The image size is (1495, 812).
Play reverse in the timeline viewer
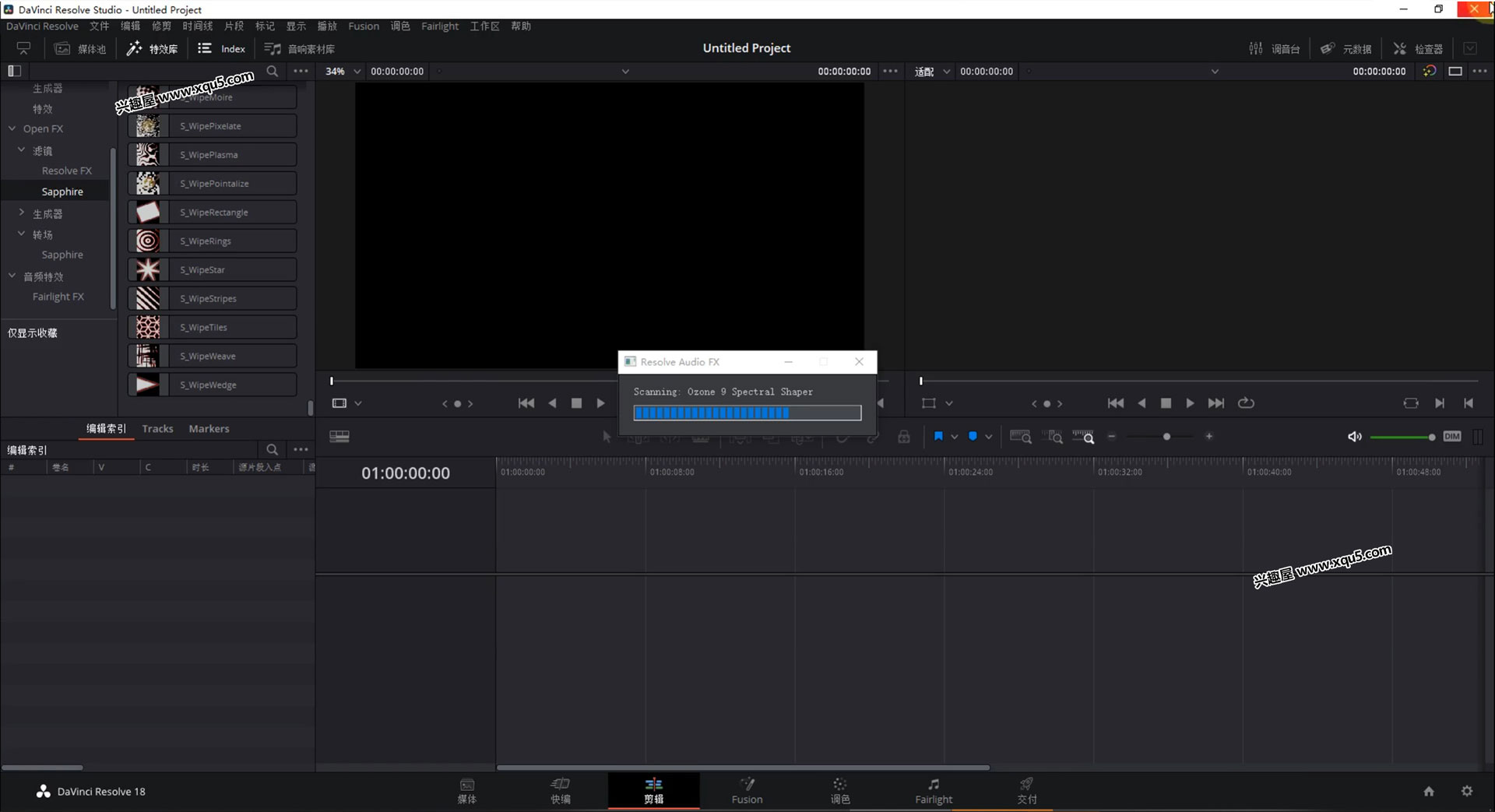click(1141, 403)
